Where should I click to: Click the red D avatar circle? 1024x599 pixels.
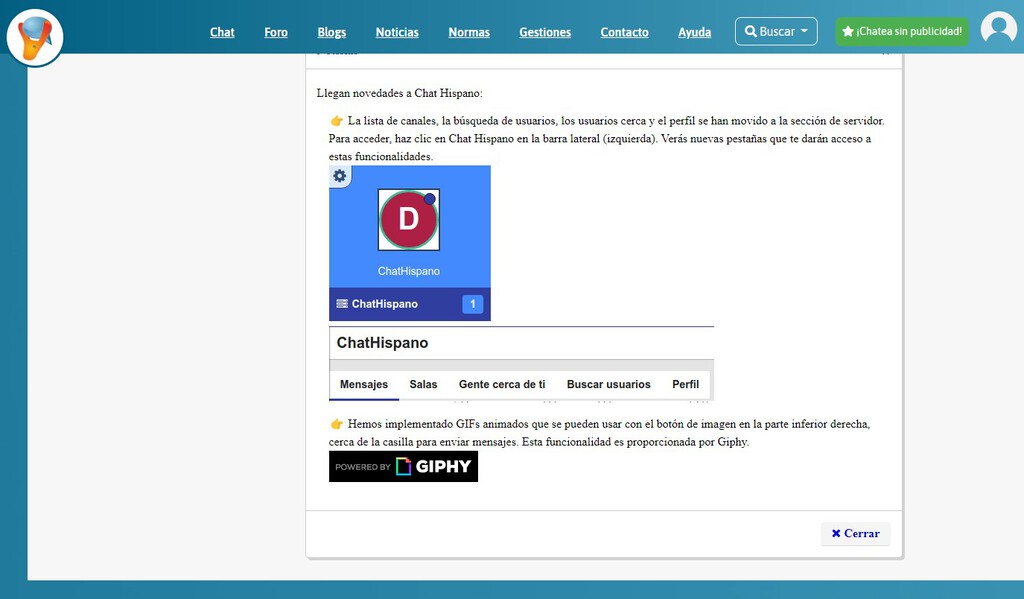pyautogui.click(x=408, y=220)
